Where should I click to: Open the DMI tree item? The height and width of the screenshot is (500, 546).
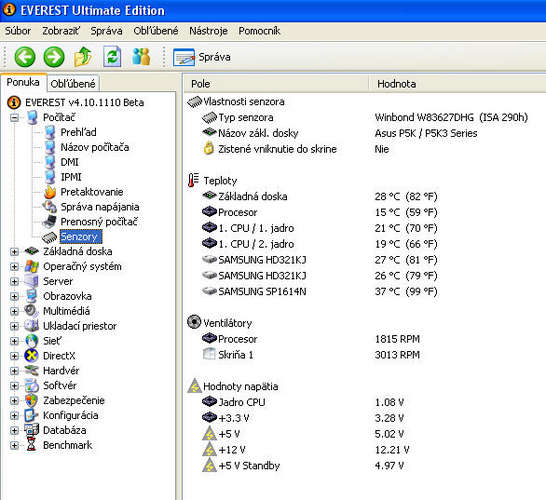70,162
